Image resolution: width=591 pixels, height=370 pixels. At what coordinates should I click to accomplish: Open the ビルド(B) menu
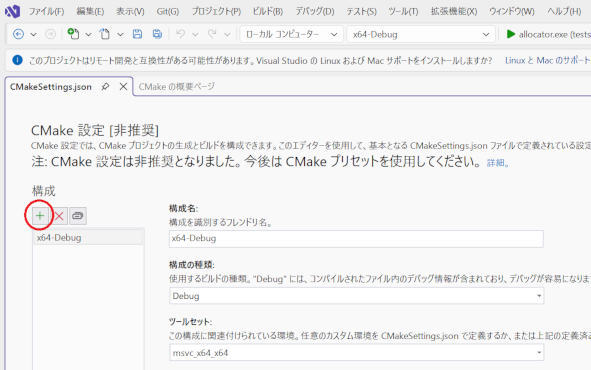[x=268, y=11]
